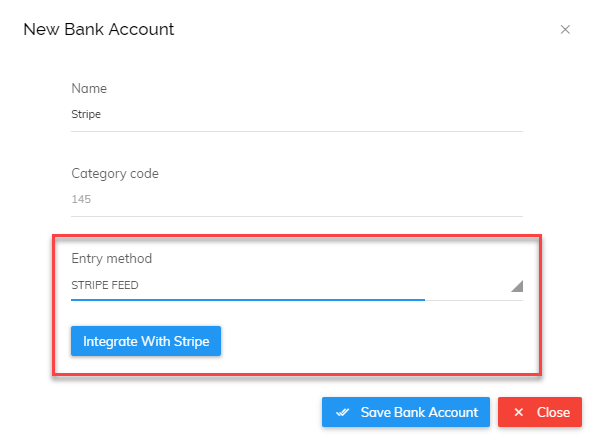594x442 pixels.
Task: Click the Entry method label
Action: pos(112,258)
